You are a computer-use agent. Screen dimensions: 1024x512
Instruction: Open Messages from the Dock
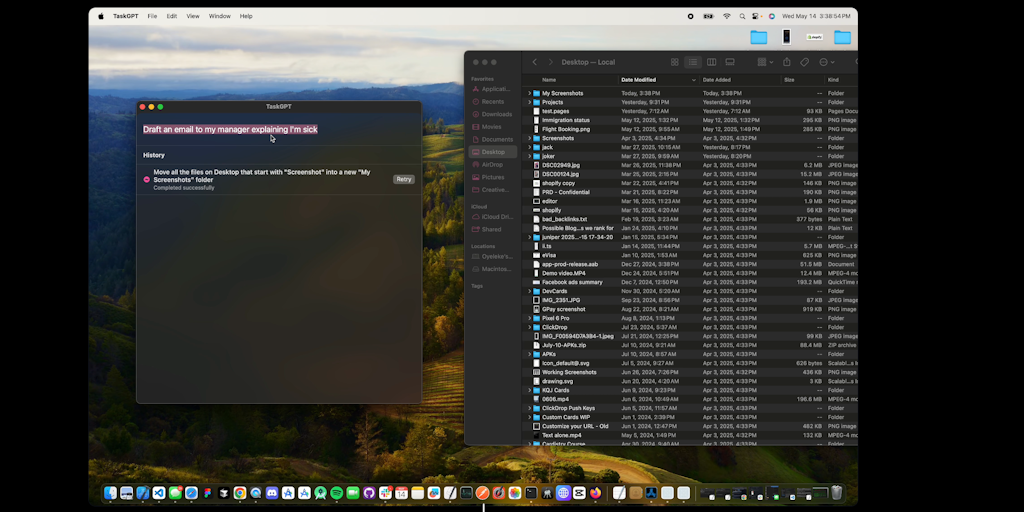point(175,493)
